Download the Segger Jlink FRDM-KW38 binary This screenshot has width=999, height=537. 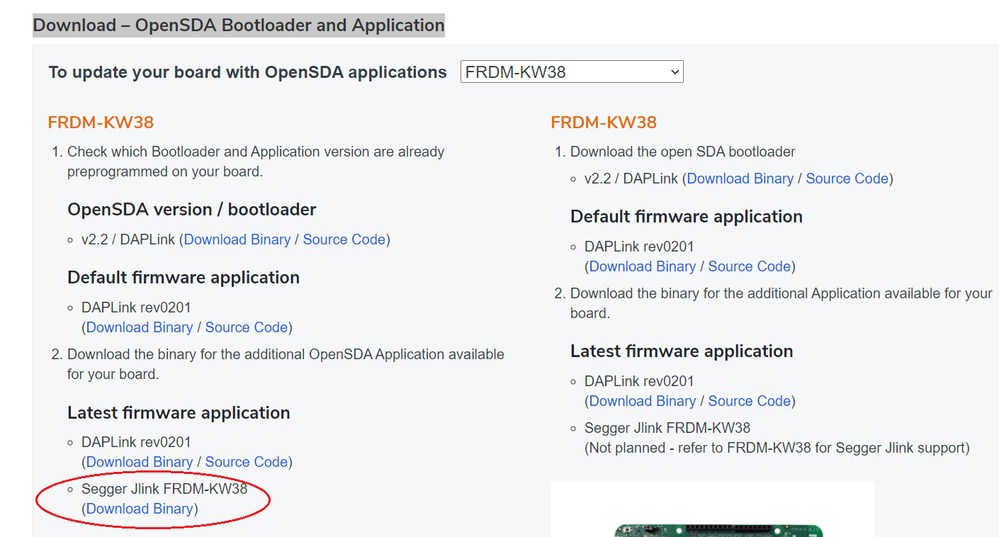click(x=139, y=509)
